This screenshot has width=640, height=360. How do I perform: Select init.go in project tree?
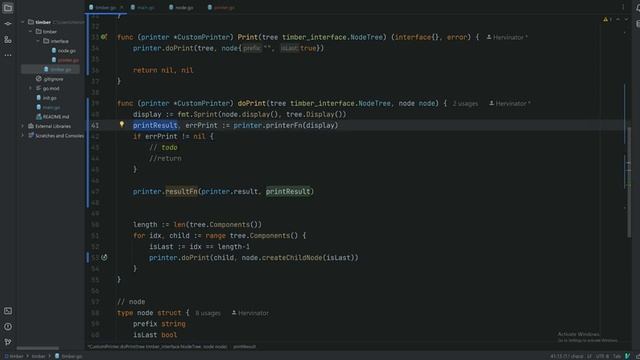point(47,98)
